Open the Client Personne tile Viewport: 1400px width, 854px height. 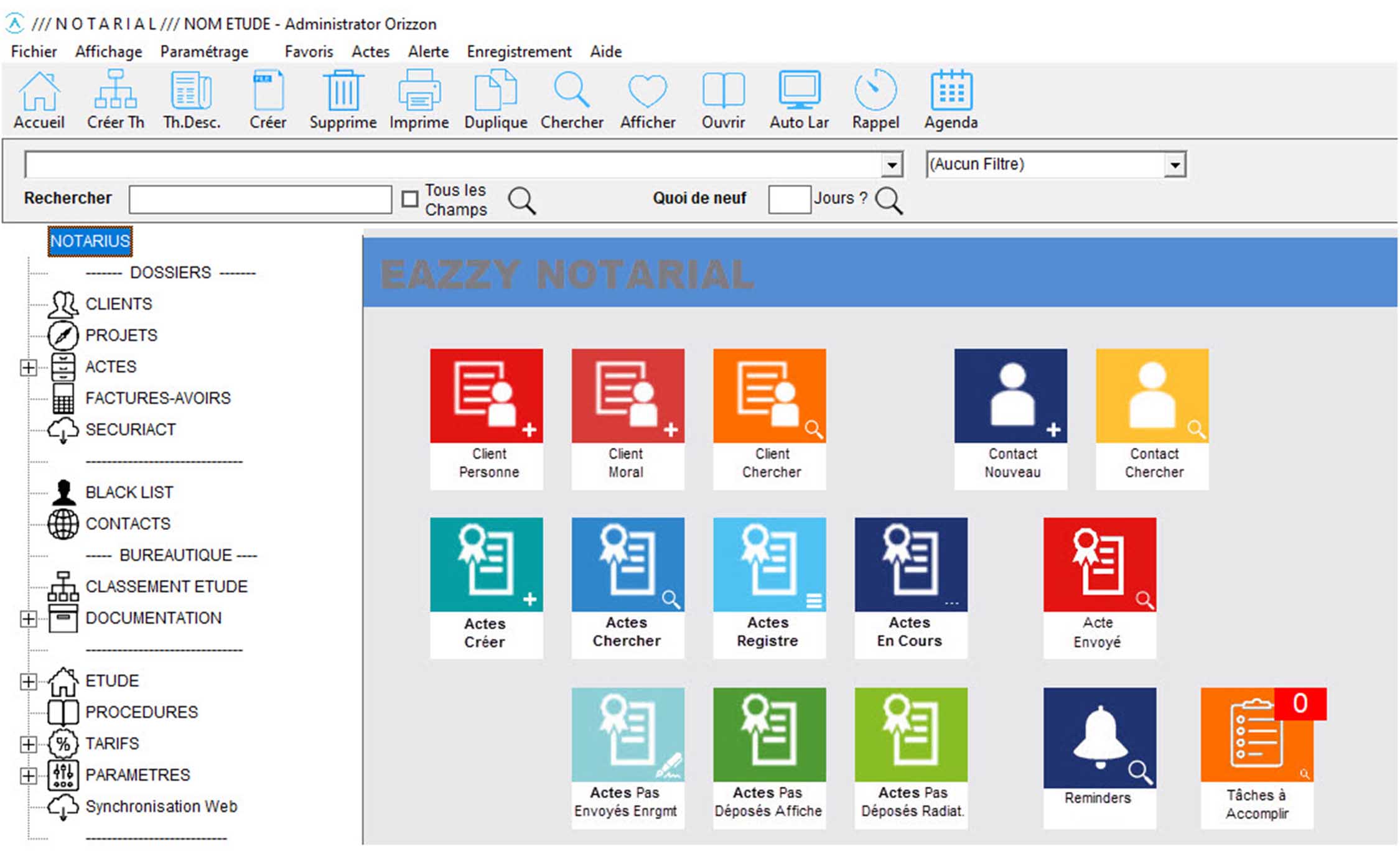pos(487,419)
